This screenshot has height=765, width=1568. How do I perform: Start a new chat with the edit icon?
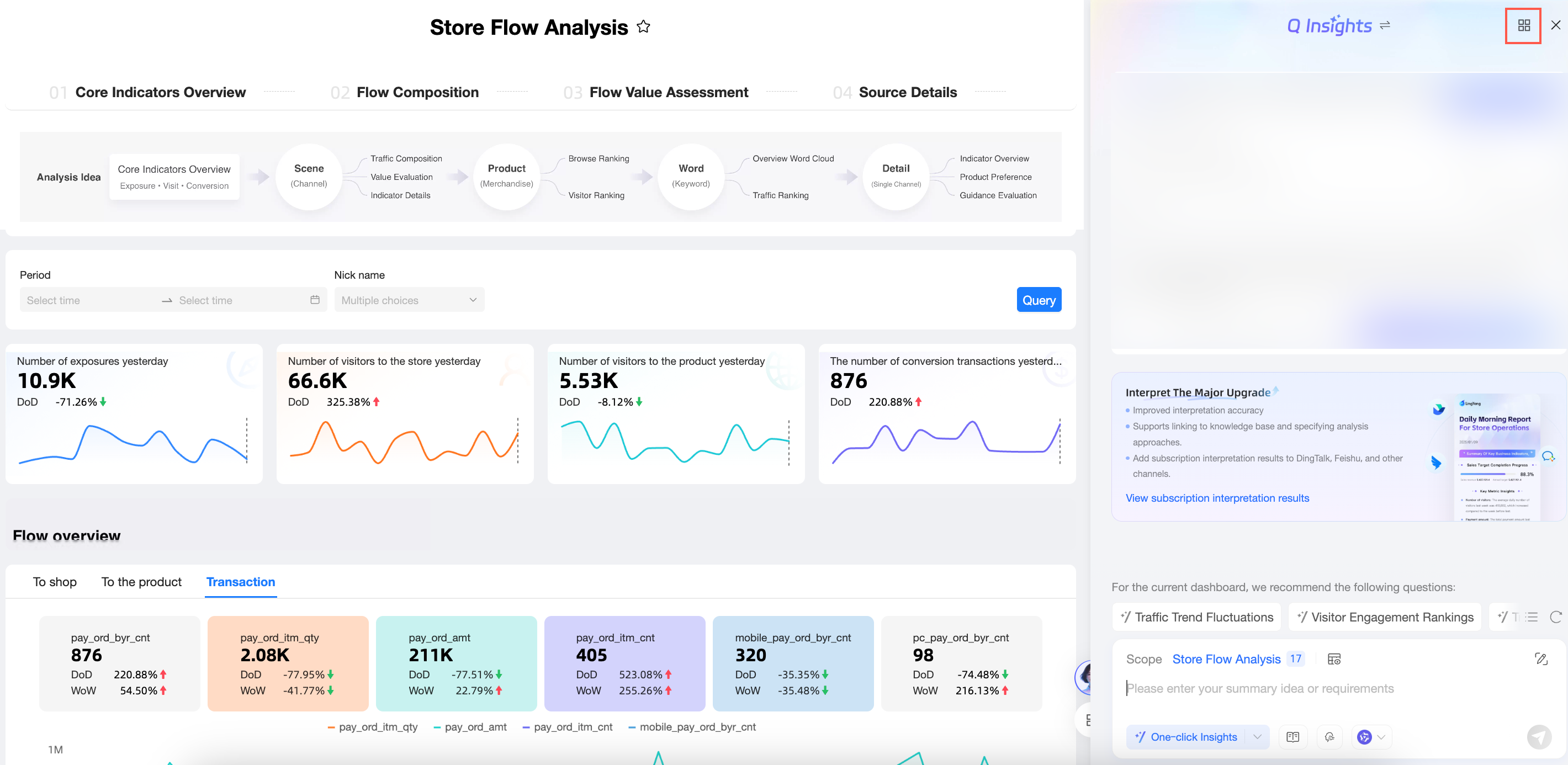[x=1540, y=658]
